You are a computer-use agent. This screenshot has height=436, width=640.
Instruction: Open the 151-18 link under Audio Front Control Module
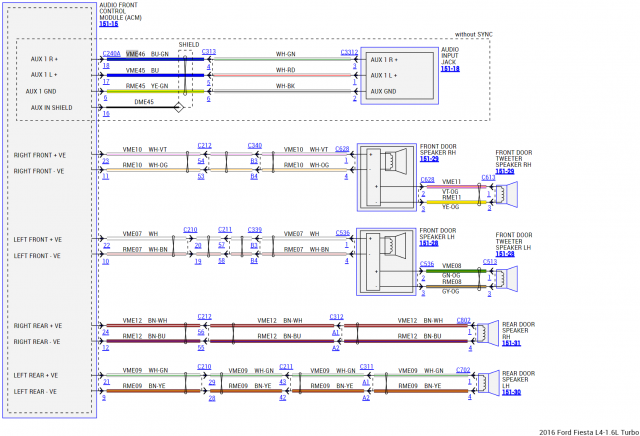[x=108, y=23]
